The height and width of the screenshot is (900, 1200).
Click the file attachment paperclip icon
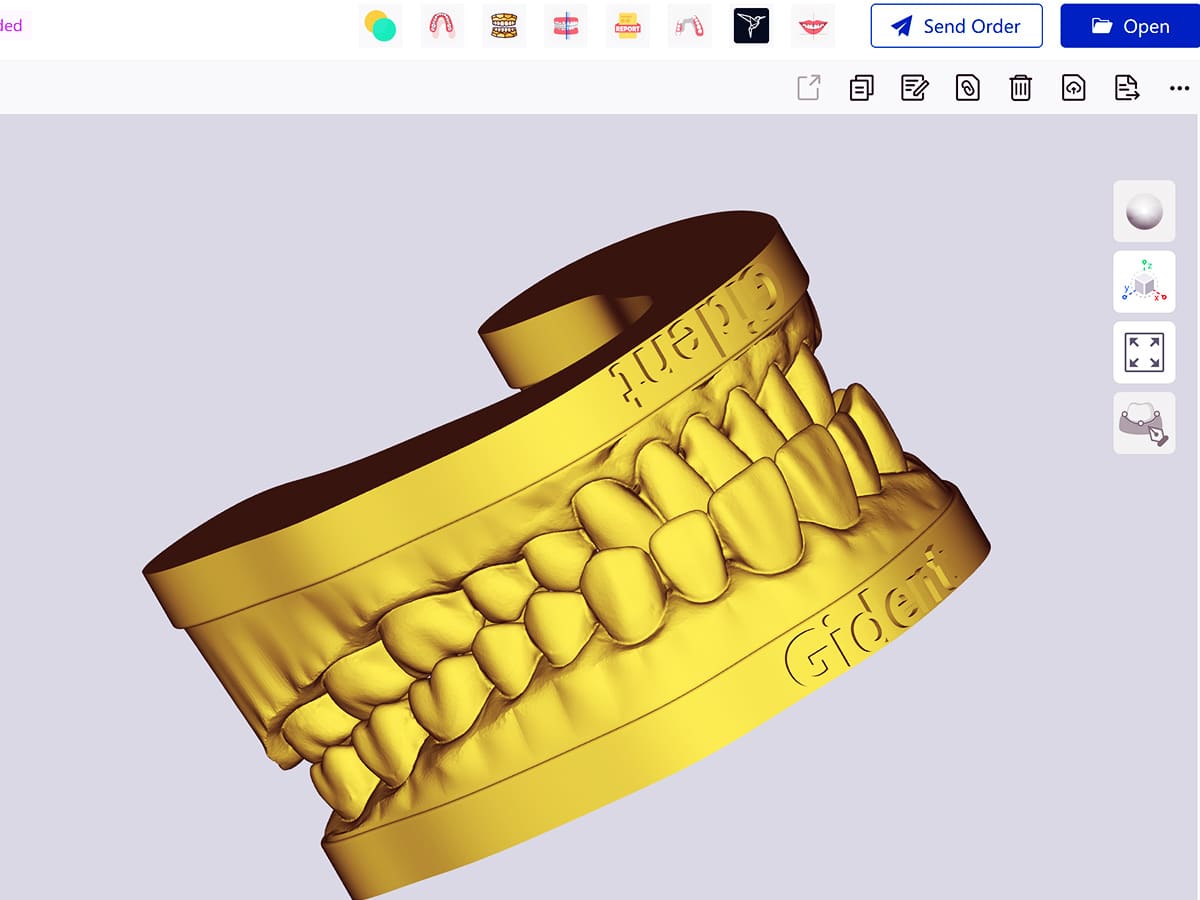967,88
